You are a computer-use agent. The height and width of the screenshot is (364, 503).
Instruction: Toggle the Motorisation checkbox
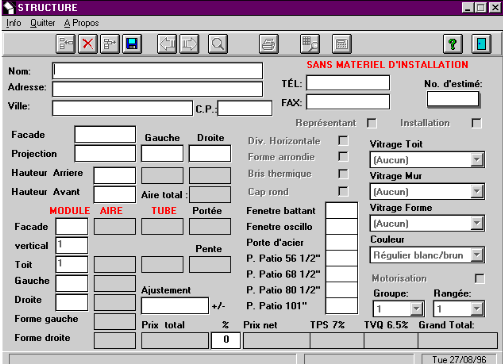click(x=480, y=278)
